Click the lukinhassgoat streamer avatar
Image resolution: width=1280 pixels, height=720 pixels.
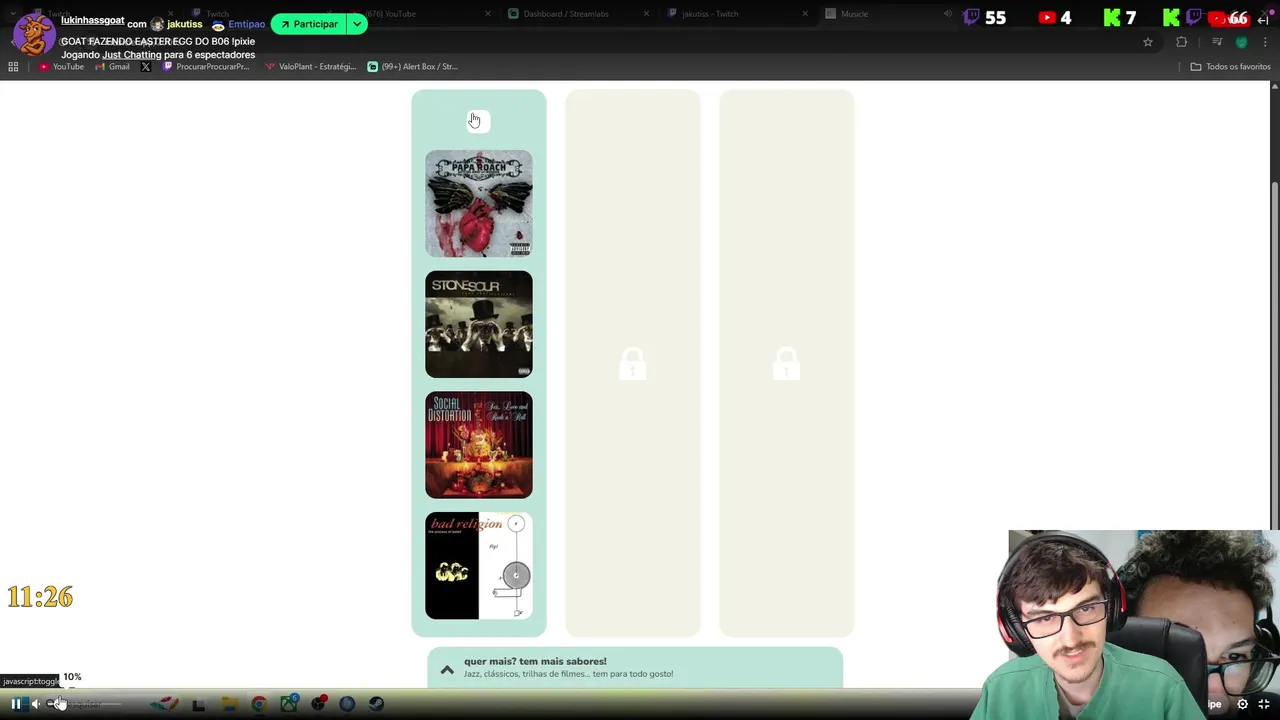pos(33,34)
